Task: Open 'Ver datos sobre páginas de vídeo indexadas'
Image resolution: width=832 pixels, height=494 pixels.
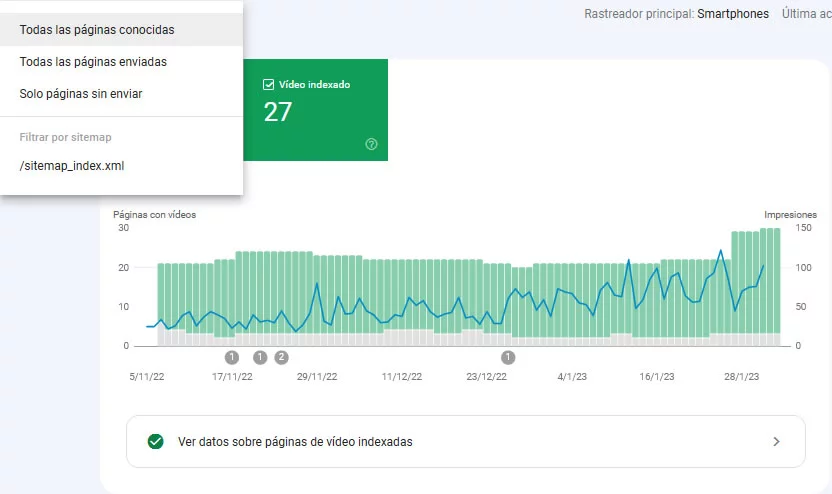Action: tap(465, 441)
